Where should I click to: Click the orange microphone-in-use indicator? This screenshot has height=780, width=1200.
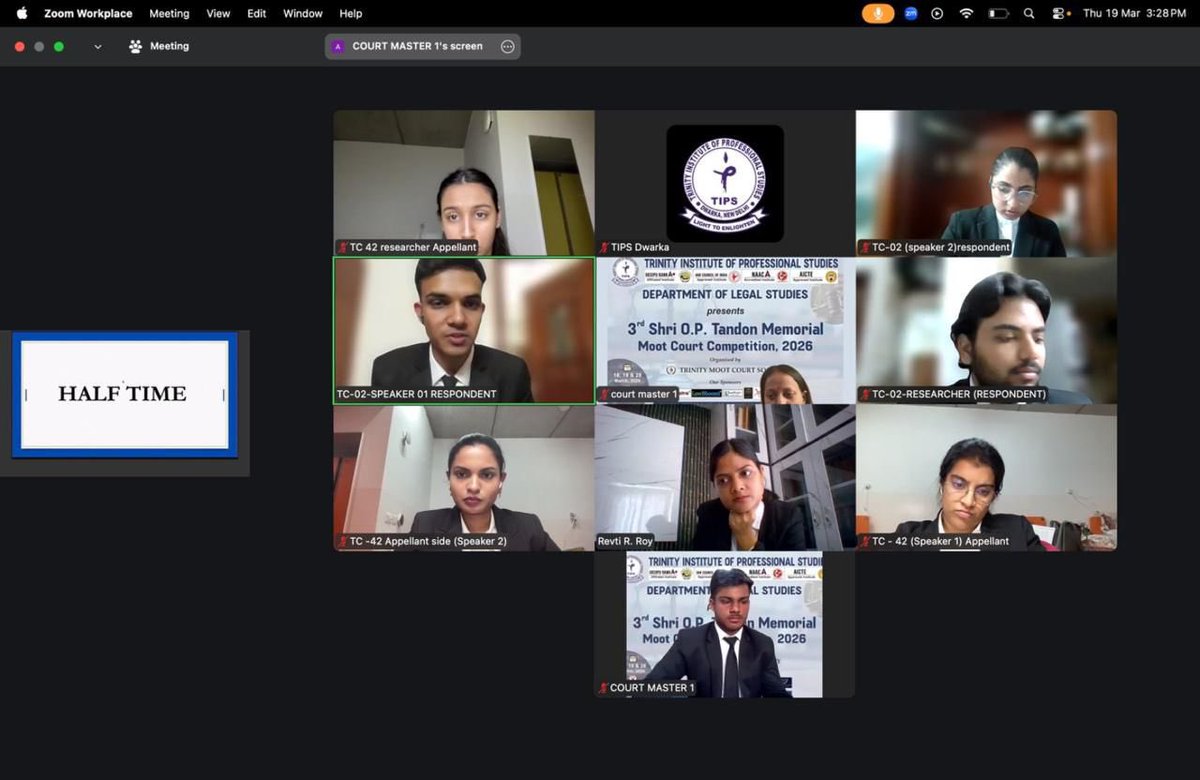pyautogui.click(x=878, y=13)
